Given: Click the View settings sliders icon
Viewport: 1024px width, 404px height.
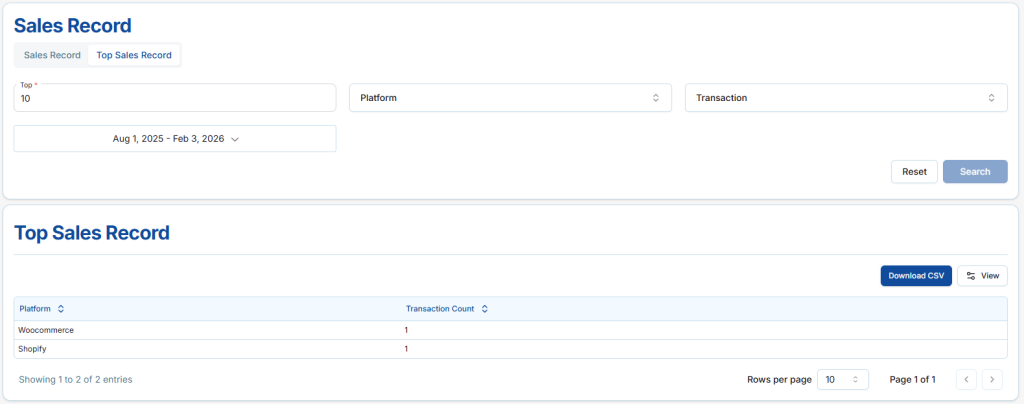Looking at the screenshot, I should pyautogui.click(x=970, y=275).
